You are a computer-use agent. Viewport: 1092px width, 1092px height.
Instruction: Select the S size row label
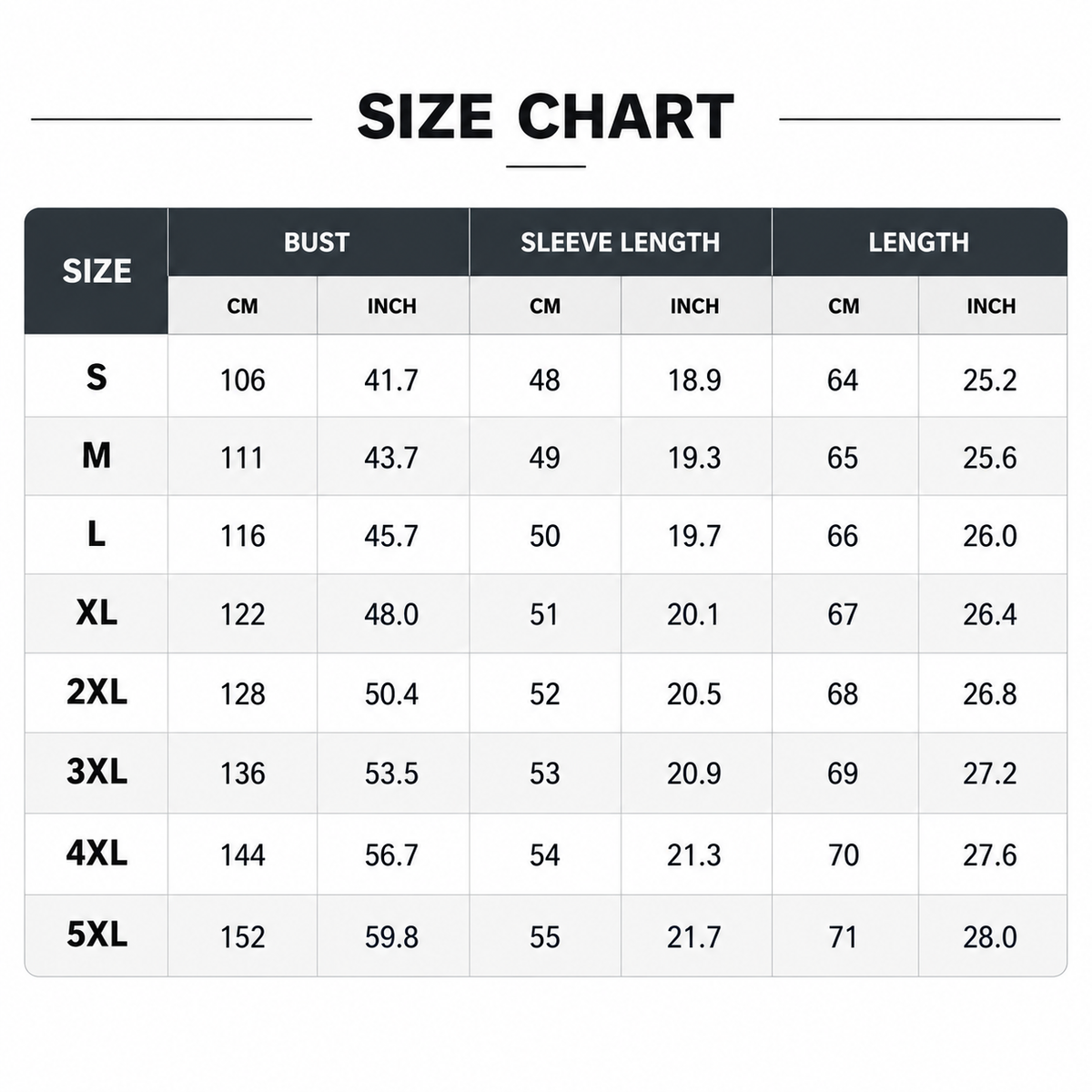96,377
